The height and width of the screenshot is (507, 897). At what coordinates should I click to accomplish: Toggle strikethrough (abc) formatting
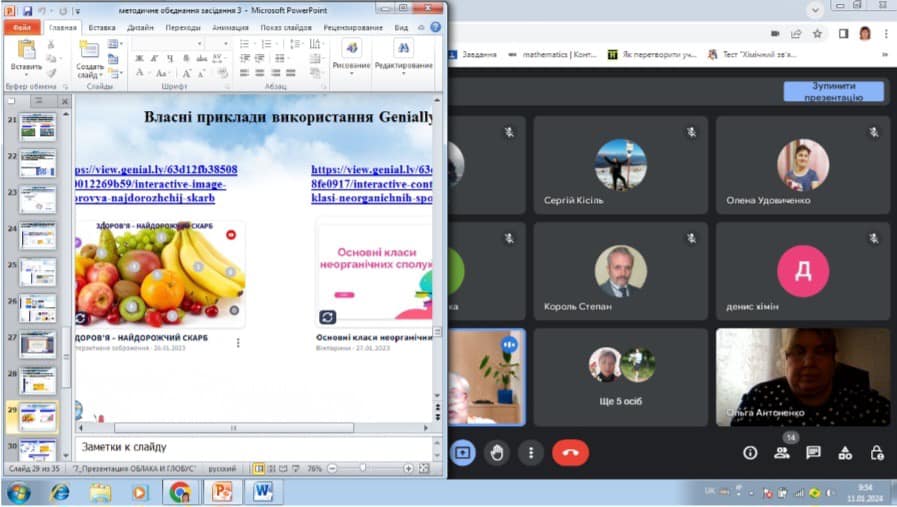click(x=201, y=58)
